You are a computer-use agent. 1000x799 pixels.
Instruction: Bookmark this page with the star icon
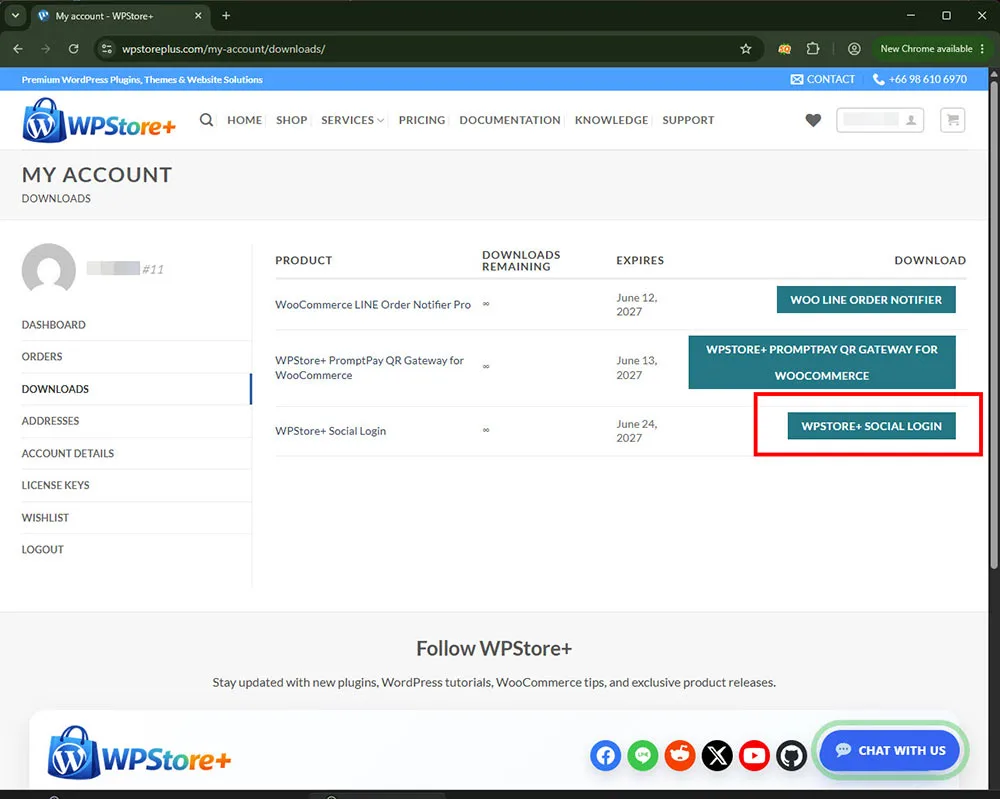[746, 49]
